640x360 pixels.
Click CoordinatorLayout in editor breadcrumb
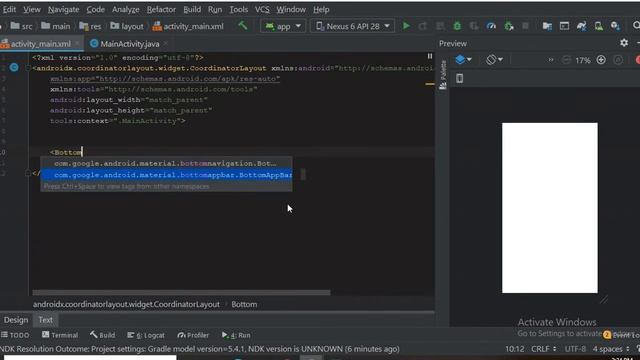click(x=126, y=304)
